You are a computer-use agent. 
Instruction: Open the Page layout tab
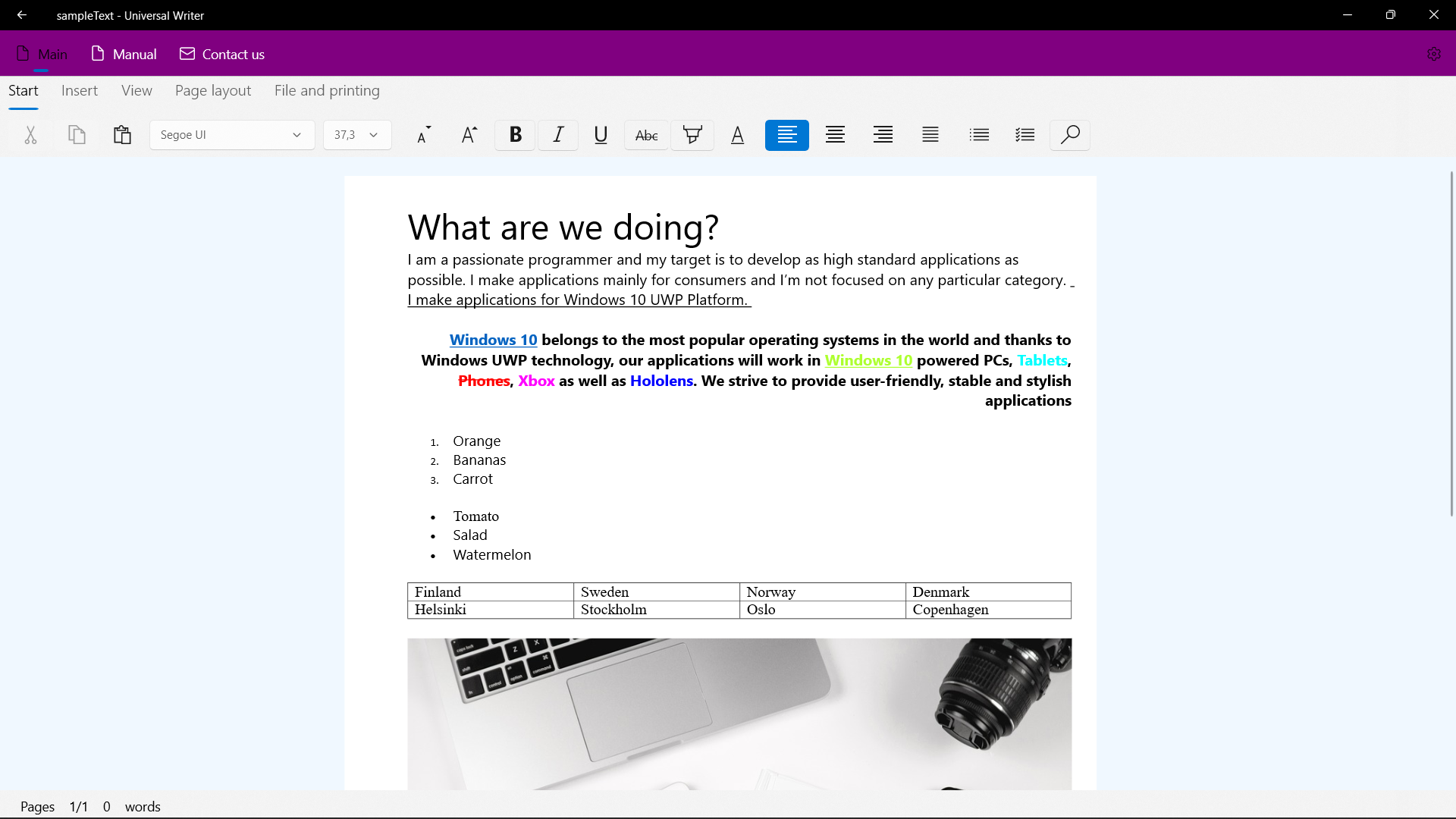212,91
